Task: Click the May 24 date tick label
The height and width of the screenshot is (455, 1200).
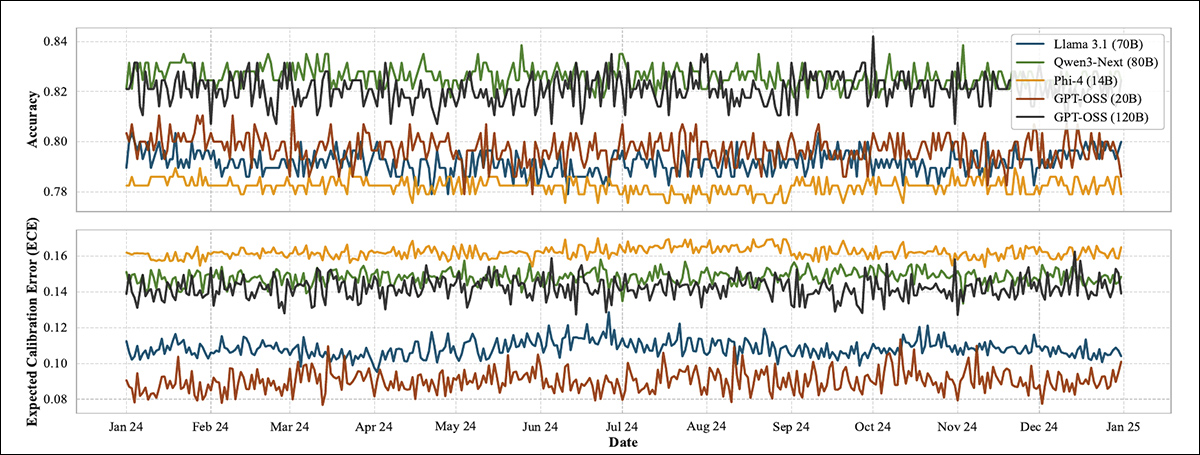Action: (456, 425)
